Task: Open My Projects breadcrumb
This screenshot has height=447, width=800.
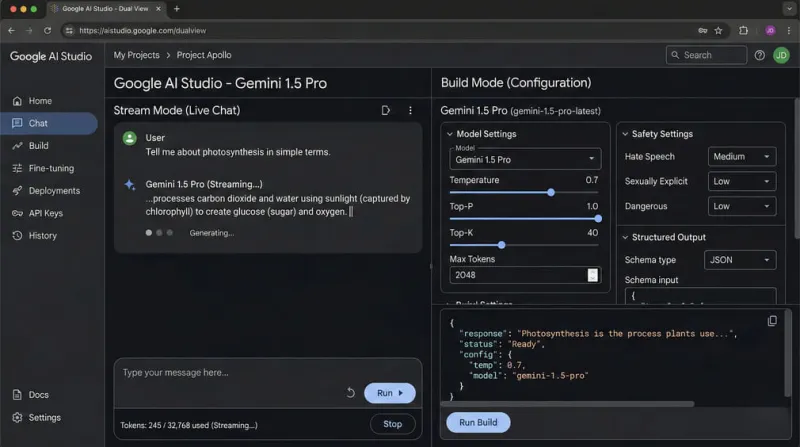Action: (136, 55)
